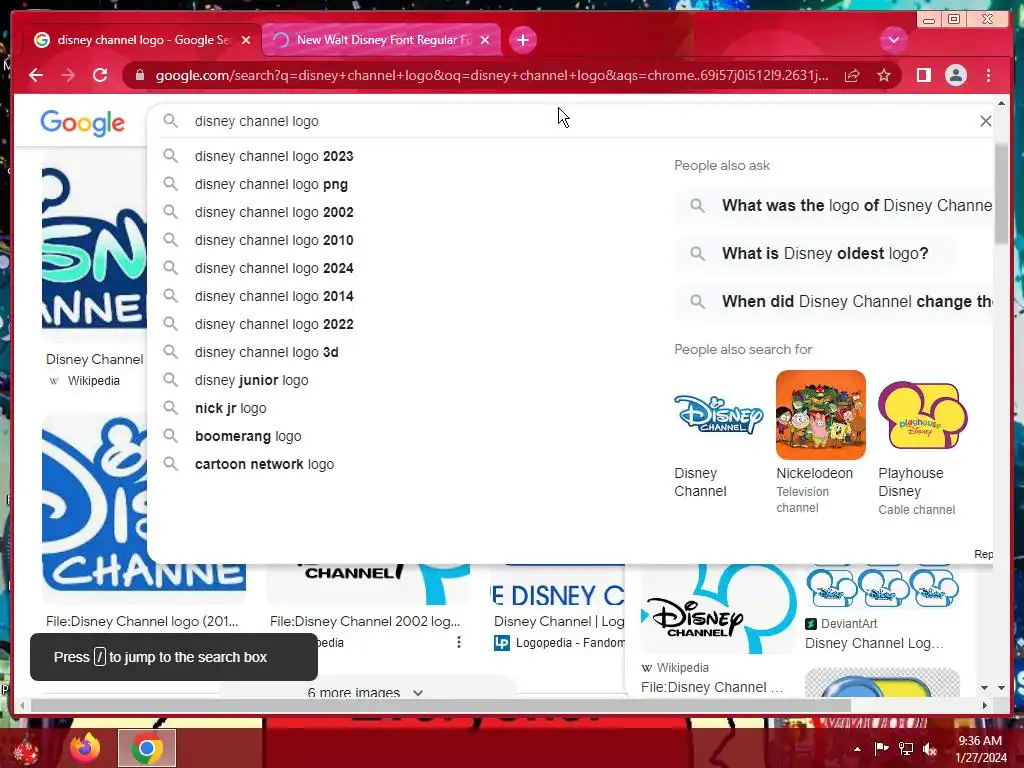
Task: Open the Nickelodeon related search thumbnail
Action: pos(821,415)
